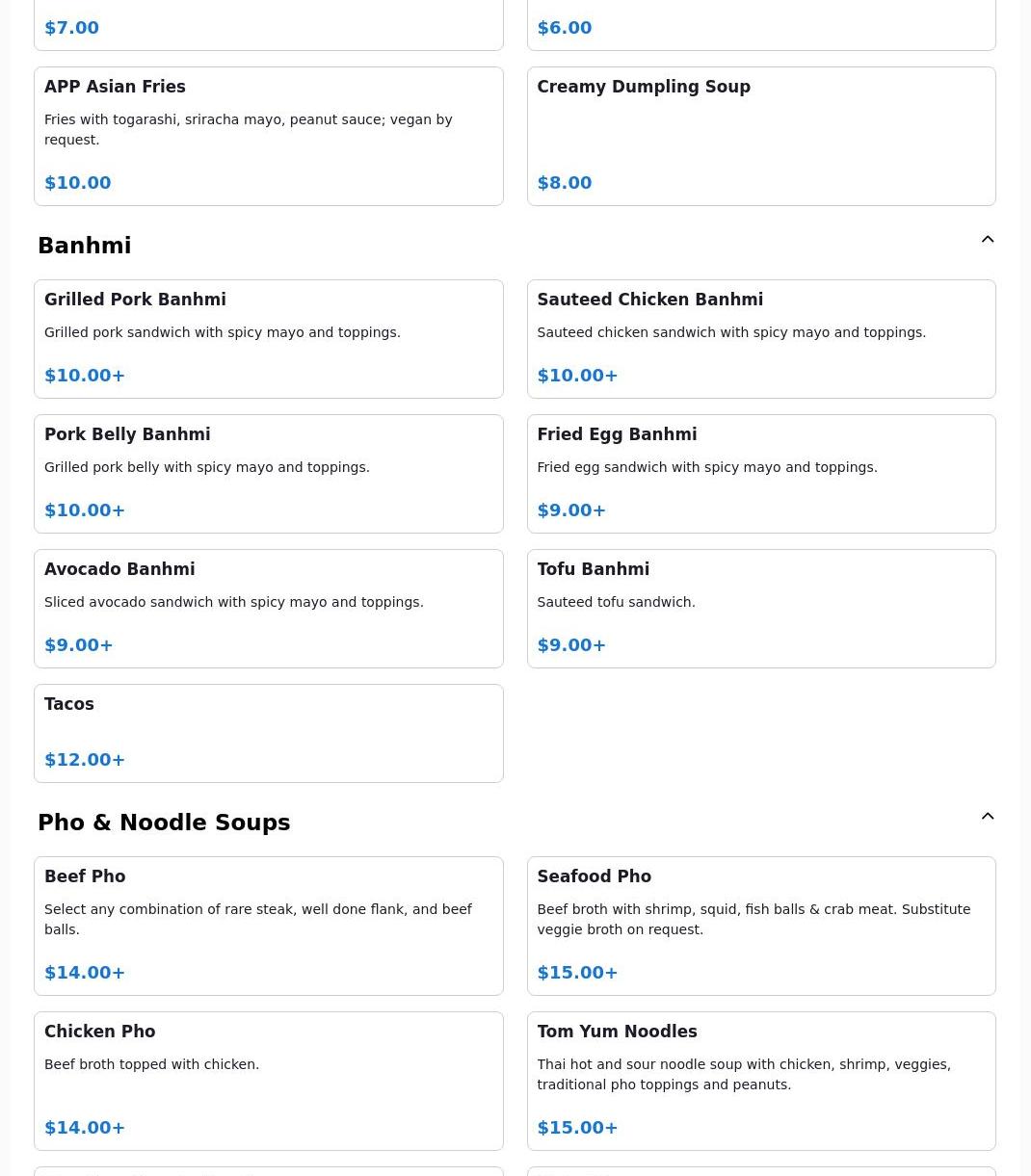Click the Pho & Noodle Soups heading

tap(164, 823)
